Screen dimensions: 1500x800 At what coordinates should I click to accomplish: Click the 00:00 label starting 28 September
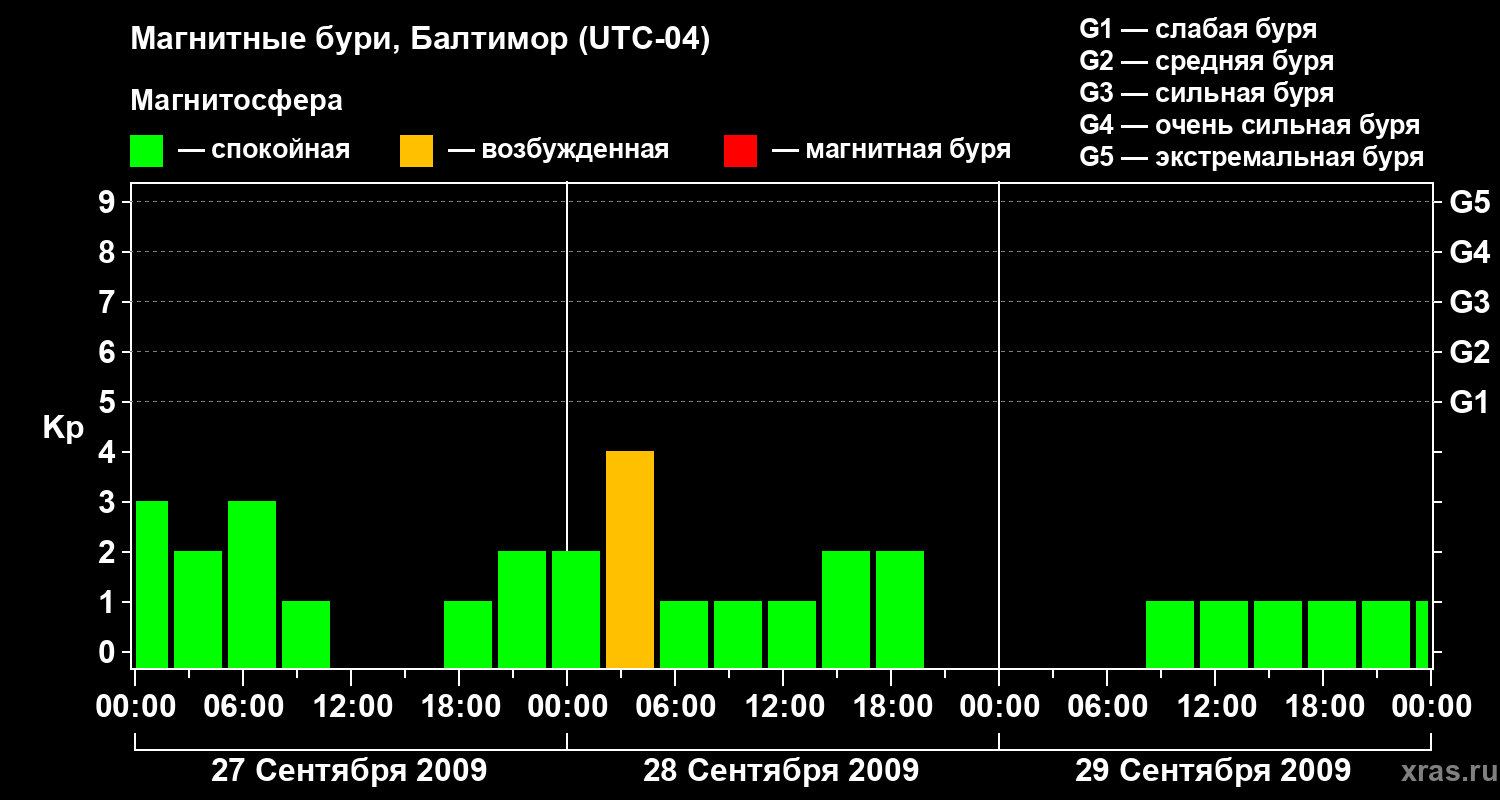click(566, 707)
